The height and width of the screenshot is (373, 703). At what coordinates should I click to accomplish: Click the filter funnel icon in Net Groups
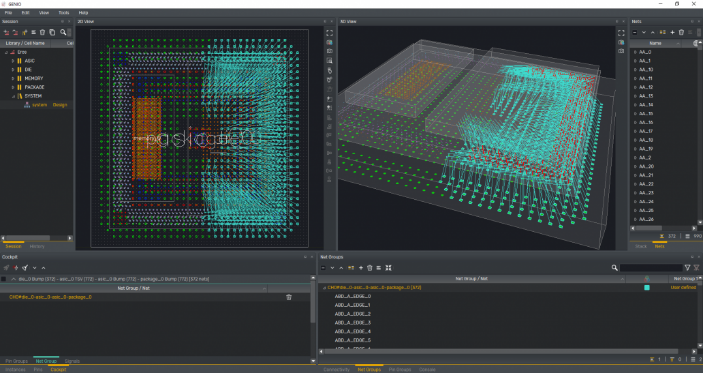[687, 268]
